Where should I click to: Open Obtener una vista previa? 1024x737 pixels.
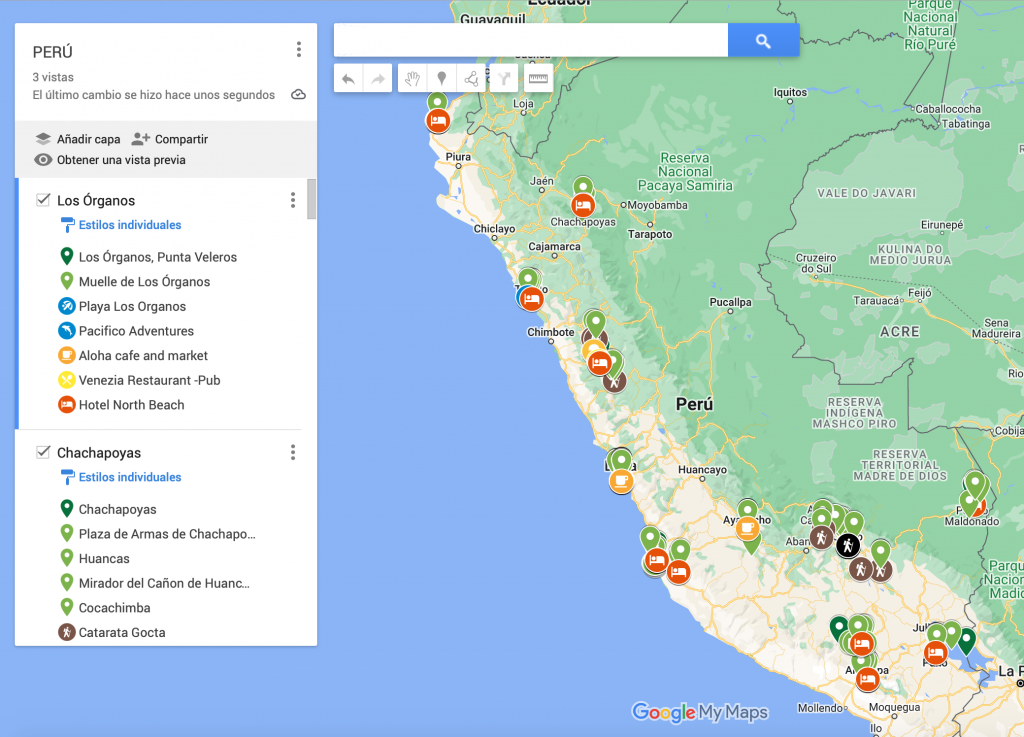coord(110,160)
